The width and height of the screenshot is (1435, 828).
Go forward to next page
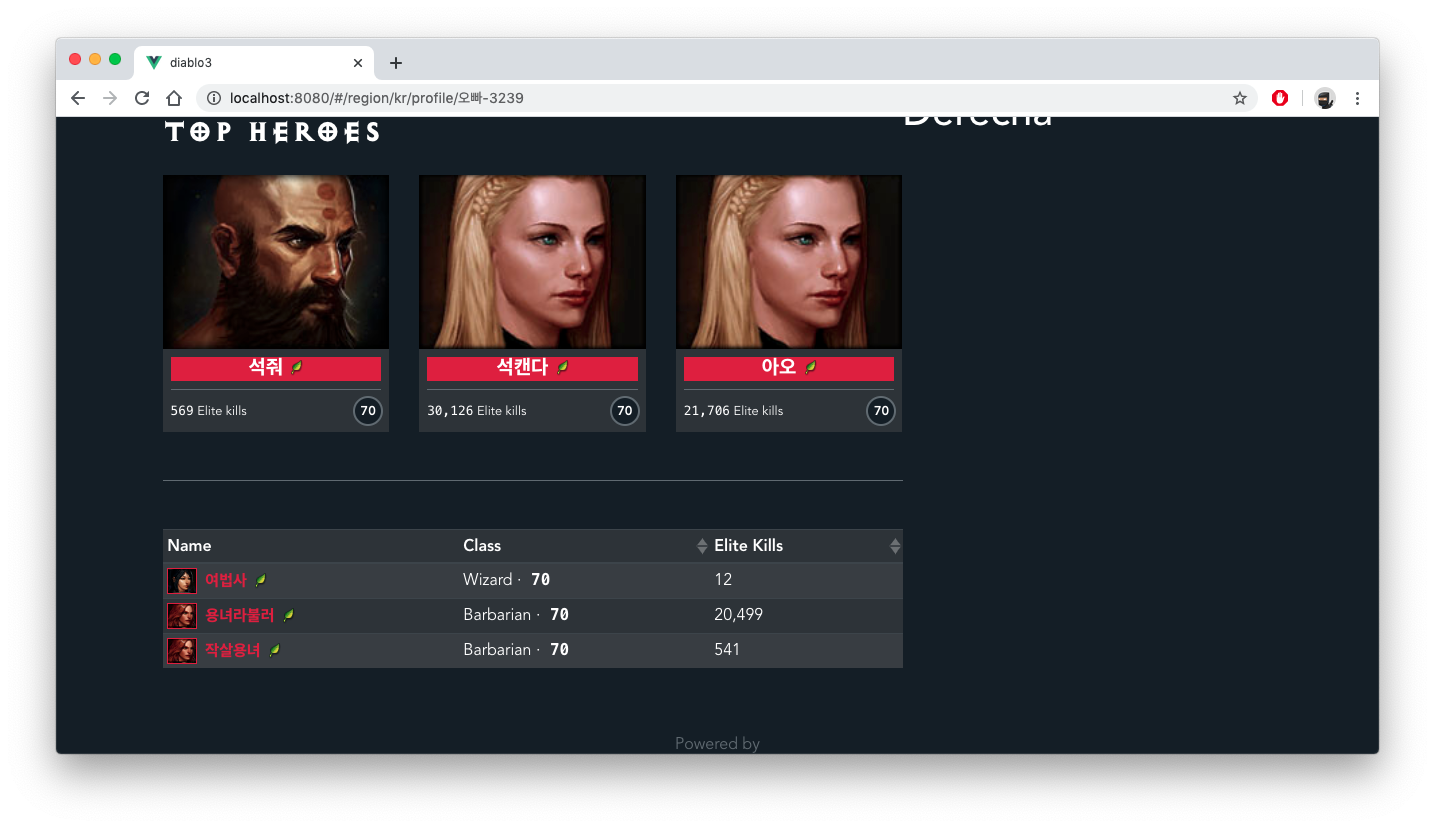click(x=110, y=98)
